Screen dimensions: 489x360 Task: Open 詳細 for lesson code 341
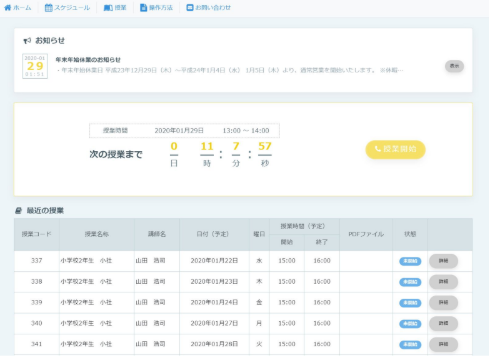(443, 344)
